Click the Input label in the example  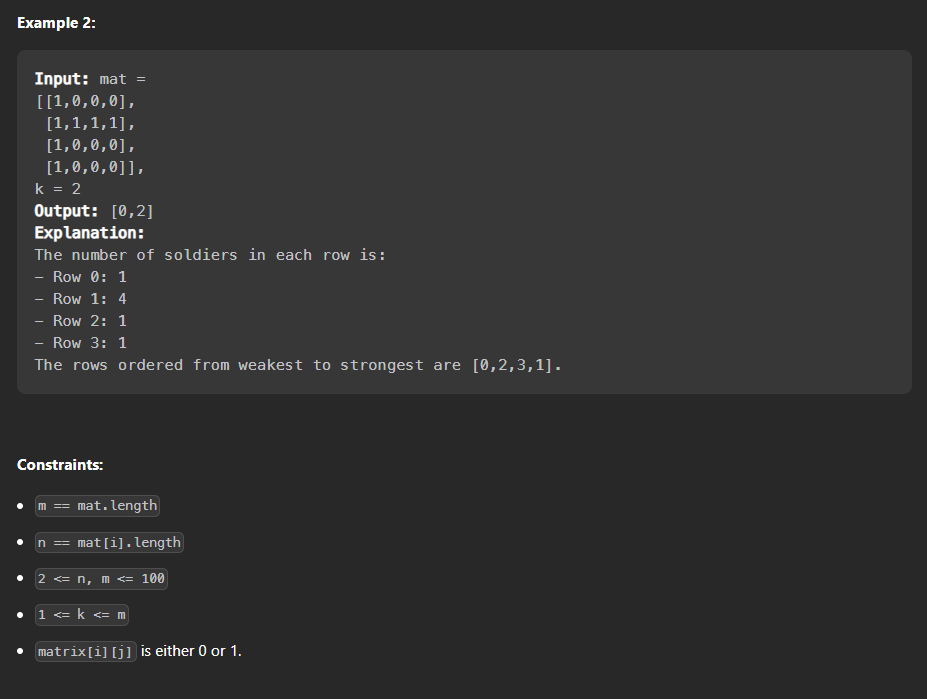(61, 79)
